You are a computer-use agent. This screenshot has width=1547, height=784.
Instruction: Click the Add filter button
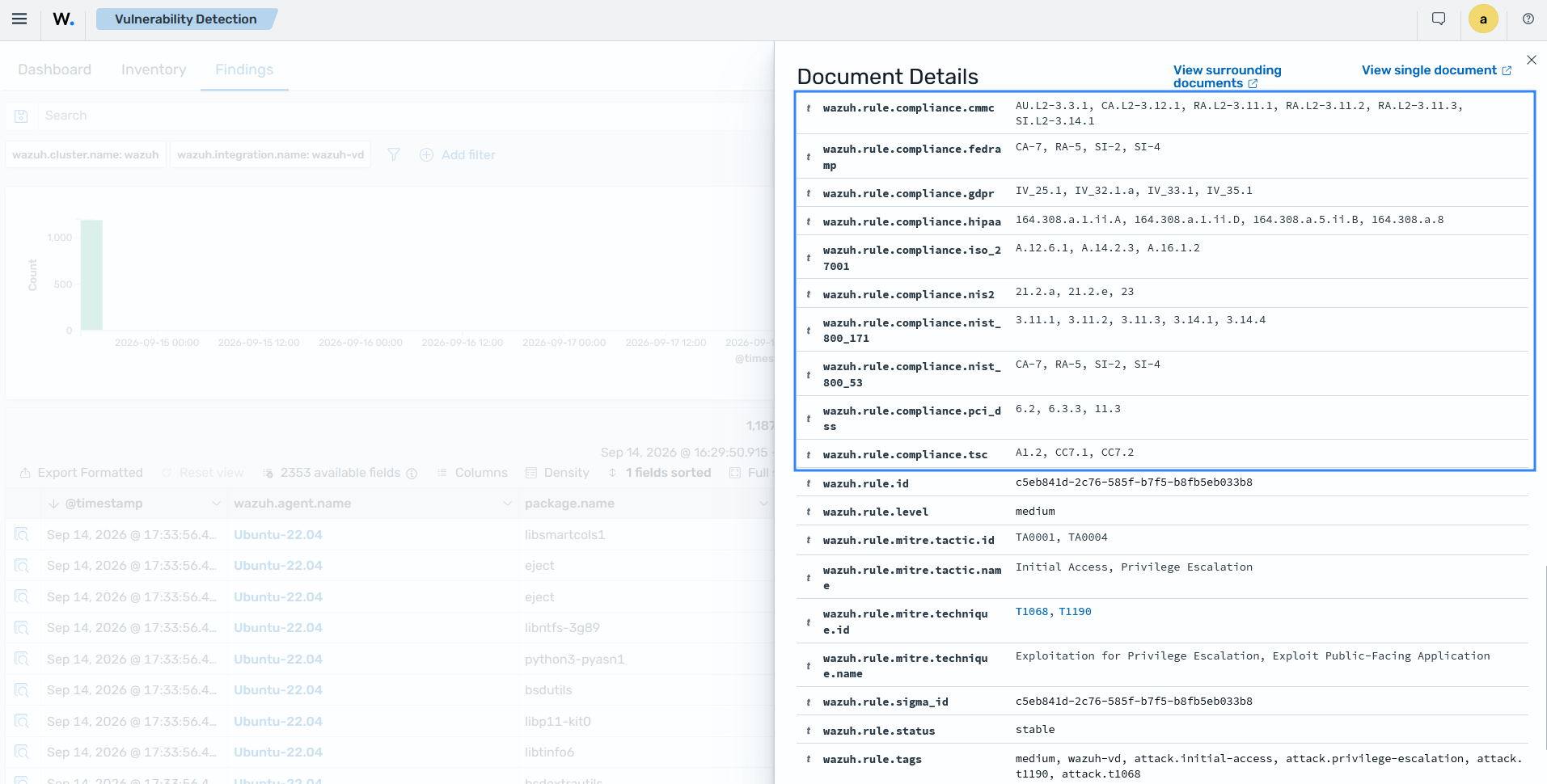458,154
